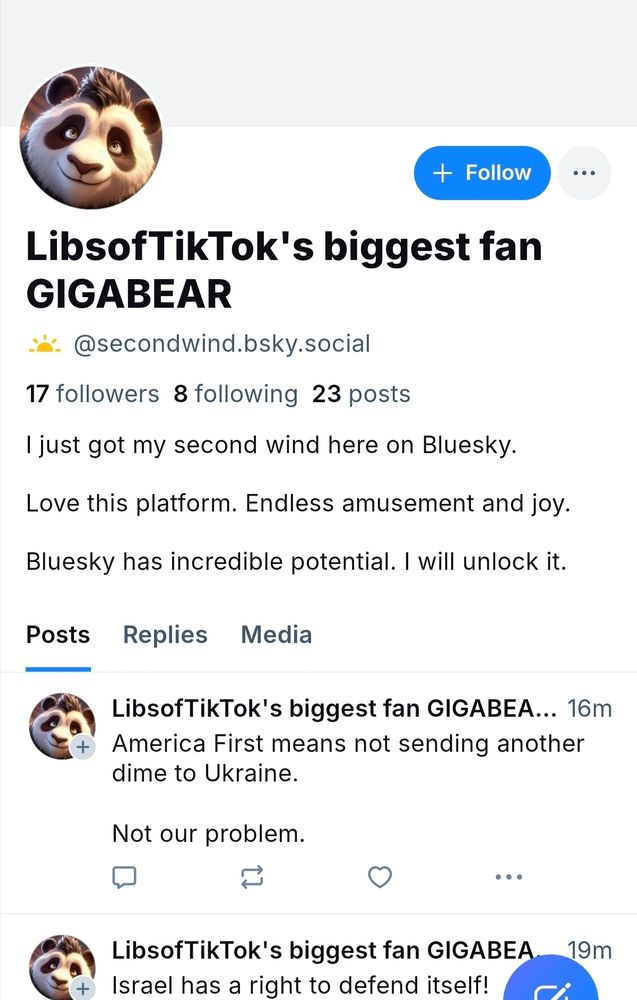Viewport: 637px width, 1000px height.
Task: Like the Ukraine post with heart icon
Action: 380,877
